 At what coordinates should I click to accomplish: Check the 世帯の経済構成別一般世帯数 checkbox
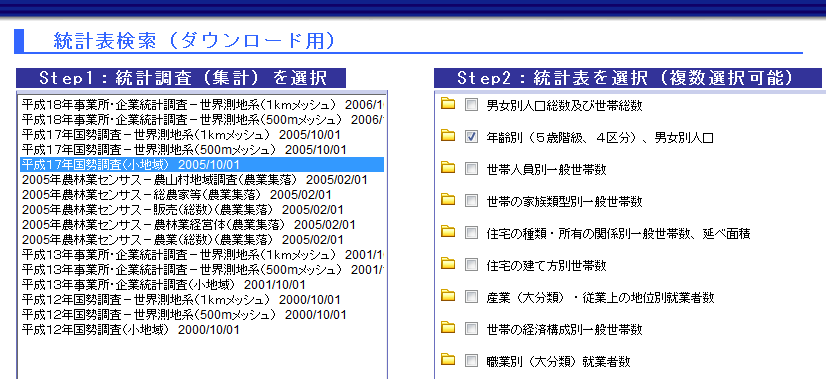click(x=470, y=329)
